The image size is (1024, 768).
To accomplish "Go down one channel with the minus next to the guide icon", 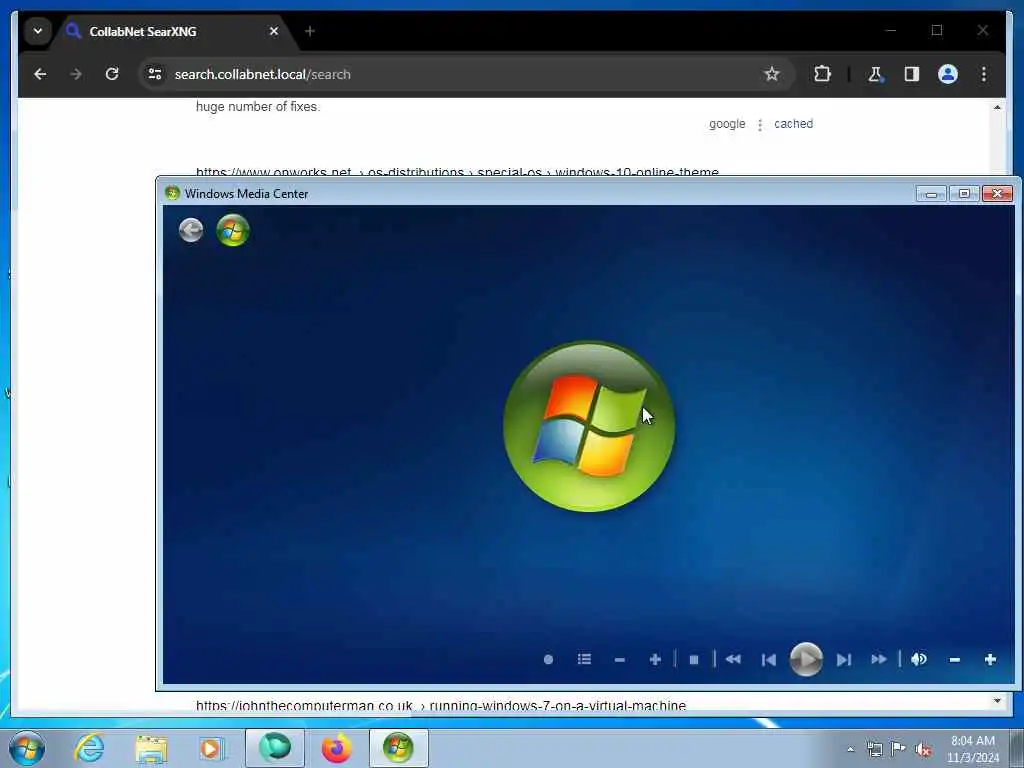I will click(x=620, y=660).
